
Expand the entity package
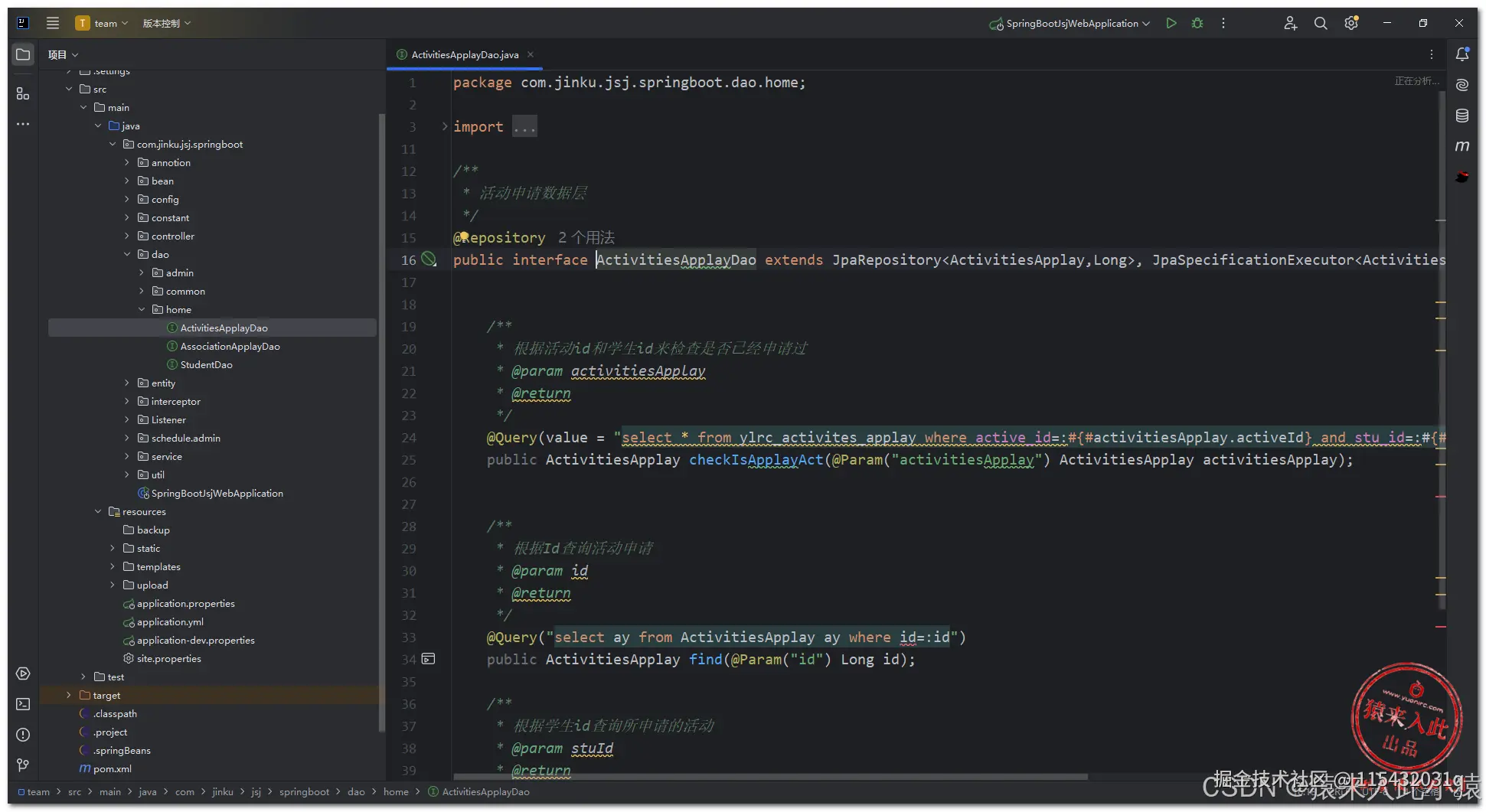point(127,383)
